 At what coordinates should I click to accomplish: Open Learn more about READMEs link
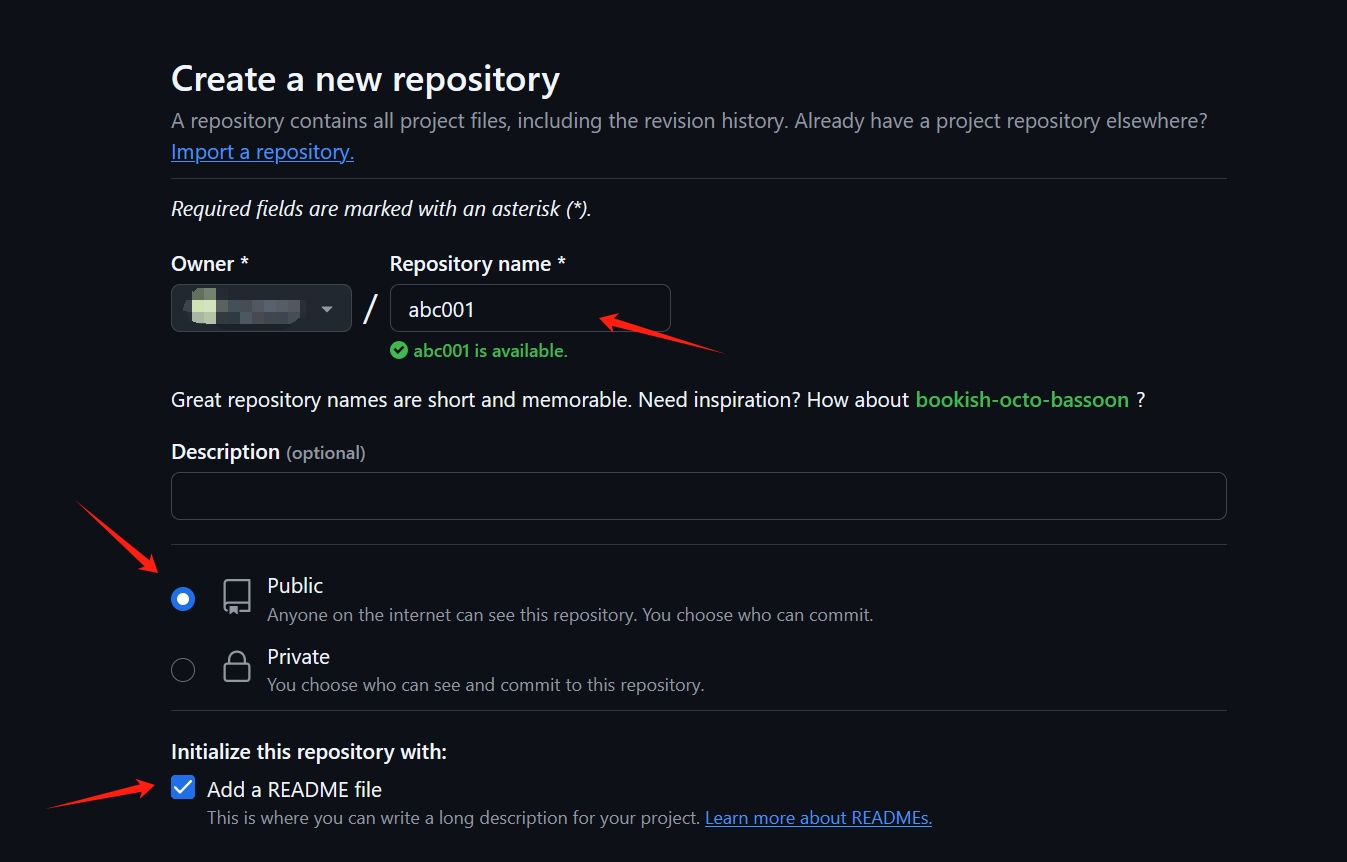[x=818, y=818]
